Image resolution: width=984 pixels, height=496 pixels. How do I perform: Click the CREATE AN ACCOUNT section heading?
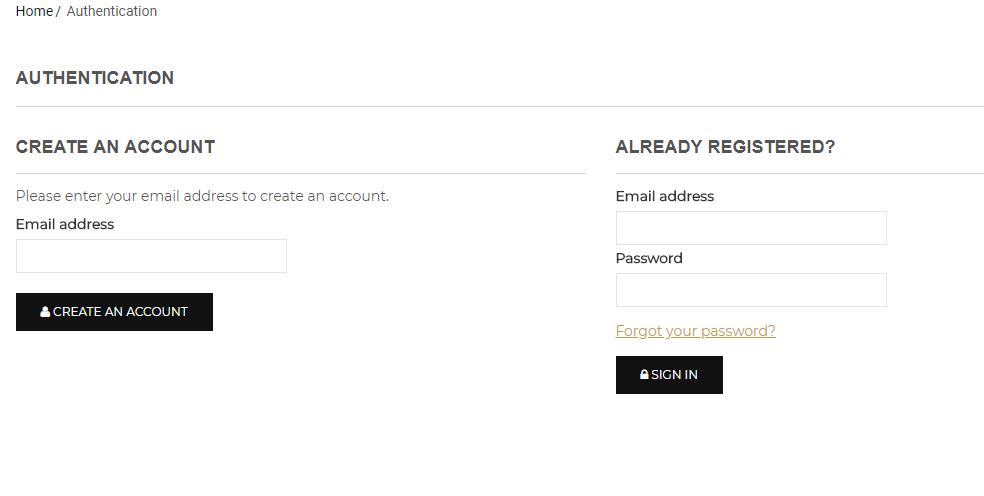[x=115, y=147]
